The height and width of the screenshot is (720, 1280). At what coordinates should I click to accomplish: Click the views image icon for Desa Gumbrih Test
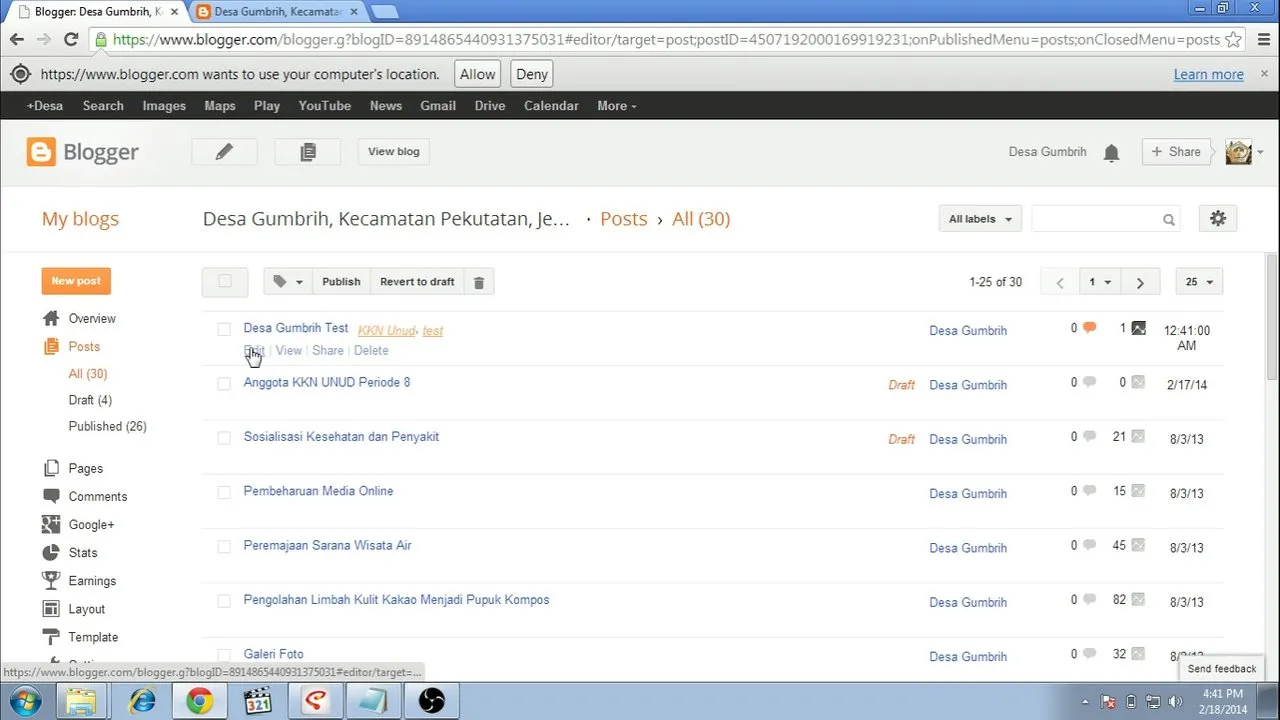click(1138, 328)
